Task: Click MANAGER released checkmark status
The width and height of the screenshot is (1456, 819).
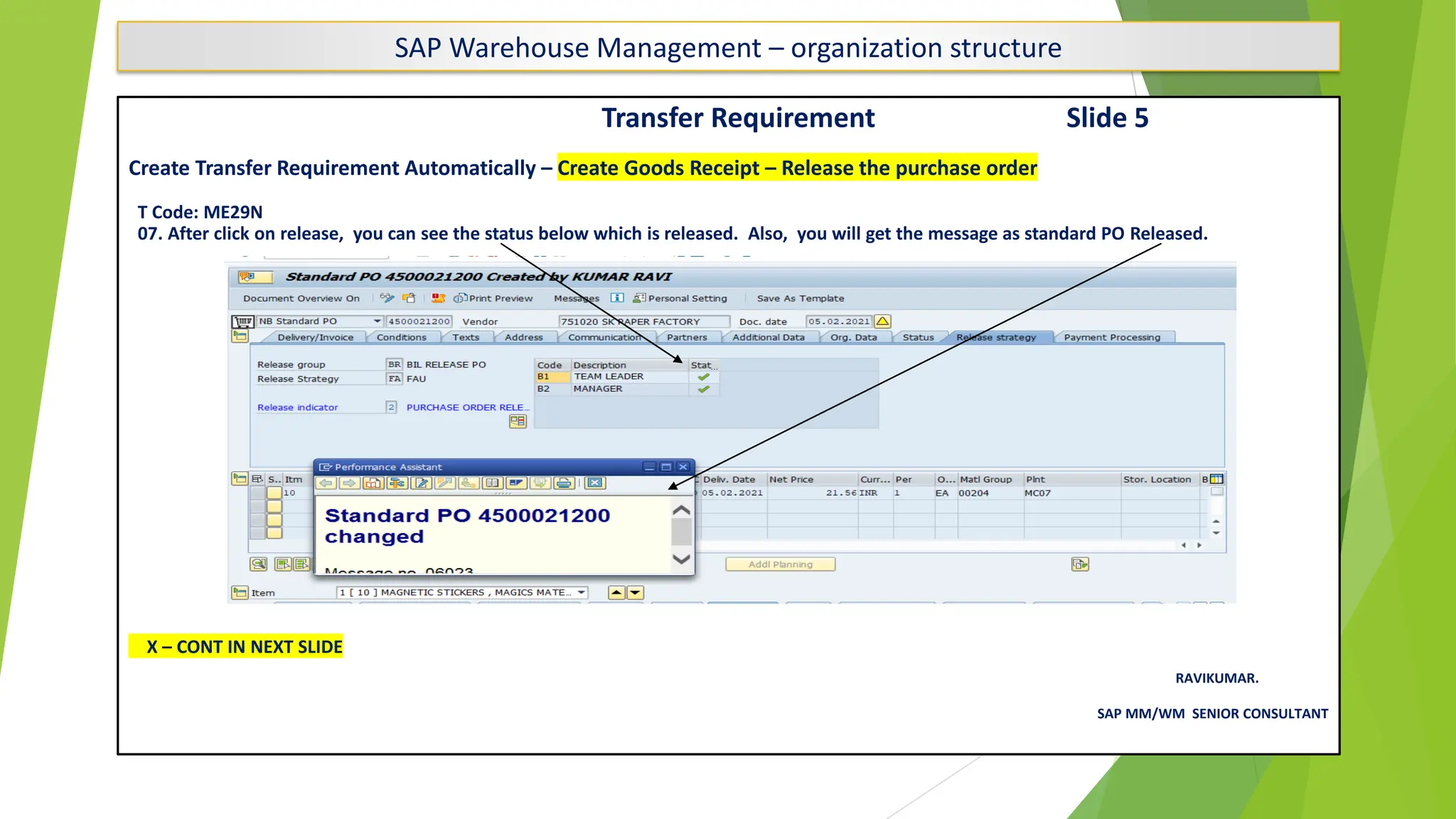Action: point(704,389)
